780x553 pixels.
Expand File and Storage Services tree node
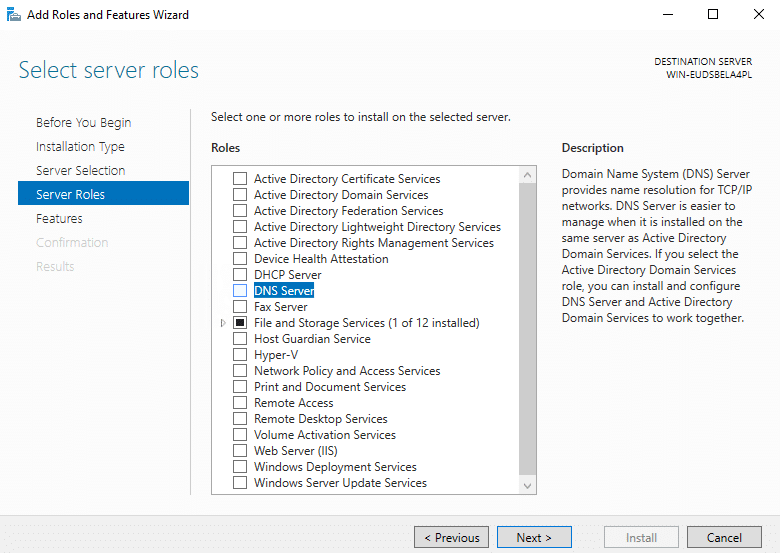[222, 323]
